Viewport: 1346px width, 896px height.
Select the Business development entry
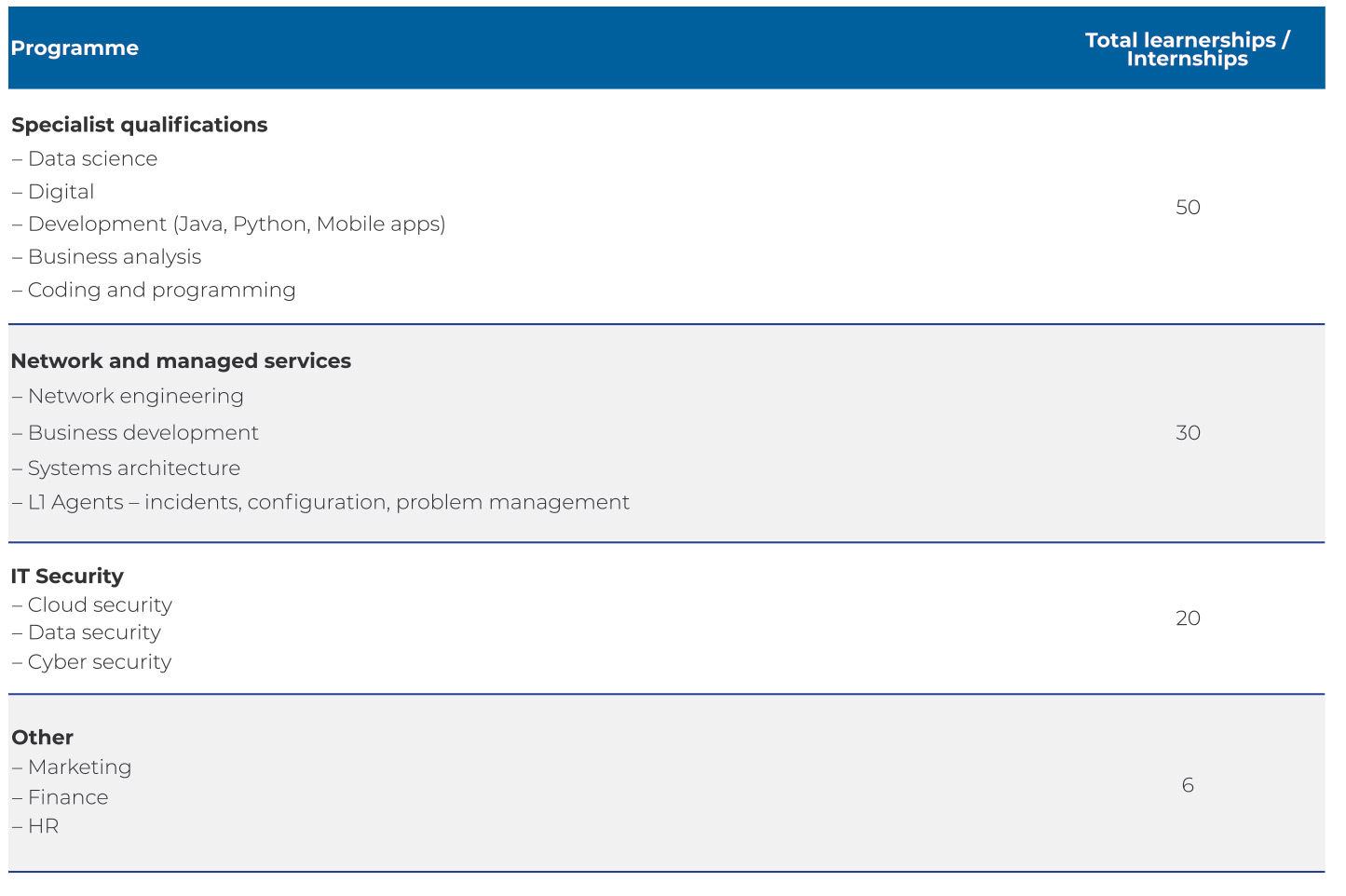143,433
